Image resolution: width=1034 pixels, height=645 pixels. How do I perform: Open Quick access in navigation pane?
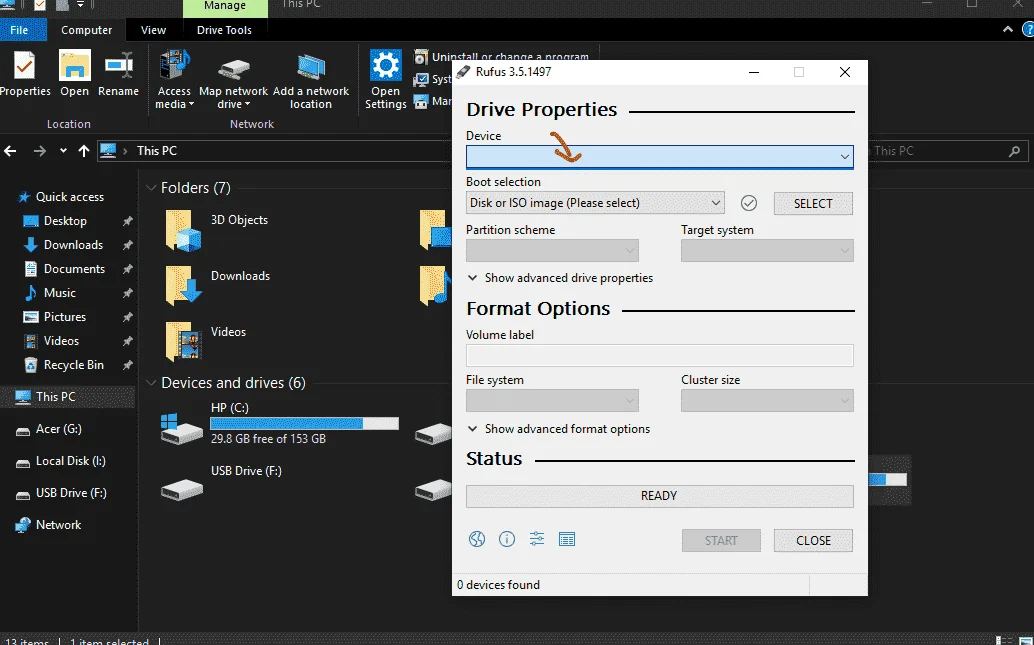point(61,197)
